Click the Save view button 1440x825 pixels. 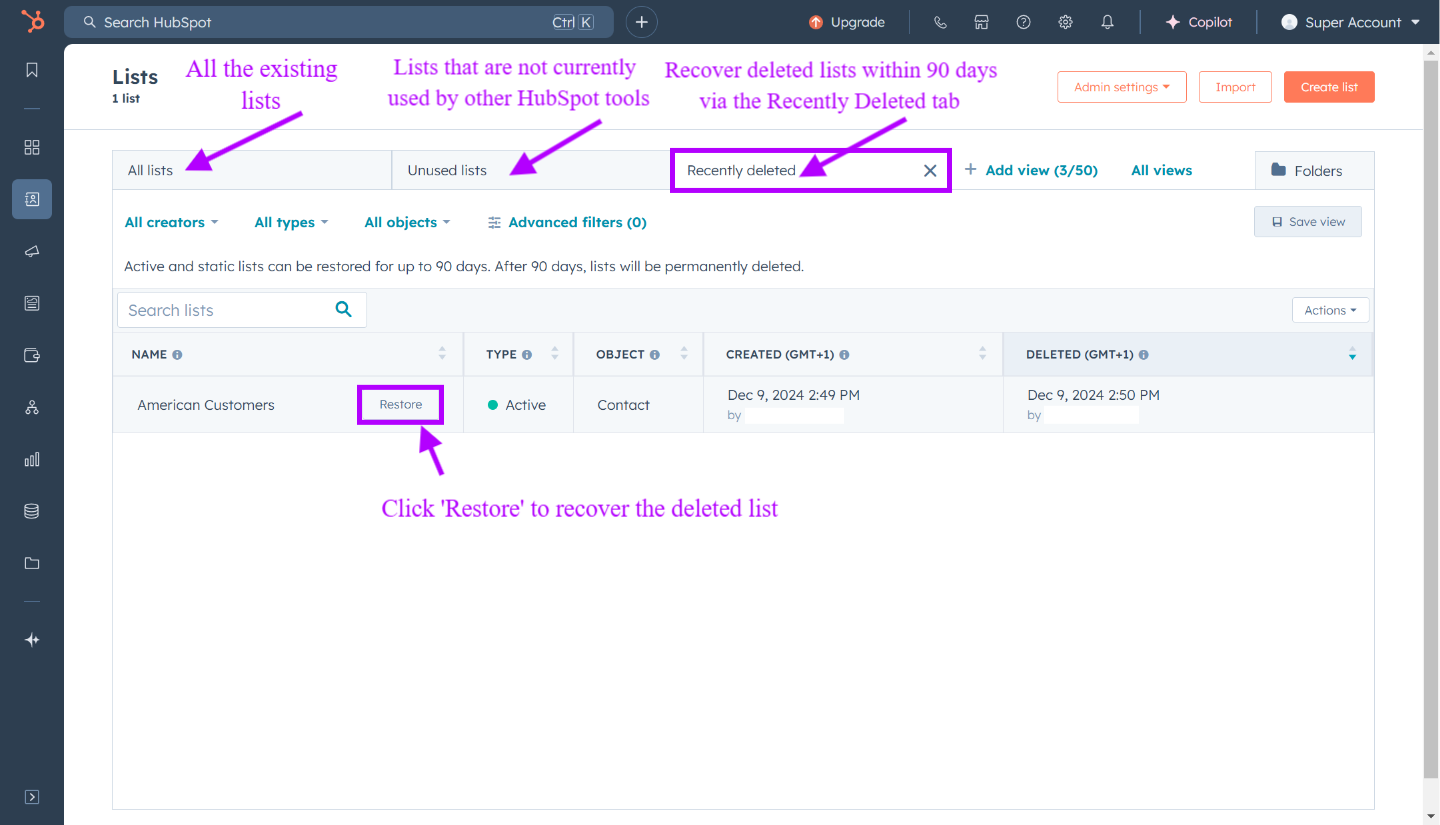[1308, 222]
